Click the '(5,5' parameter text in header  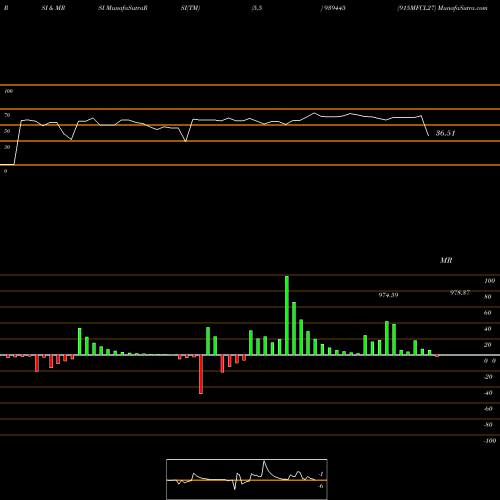point(257,8)
